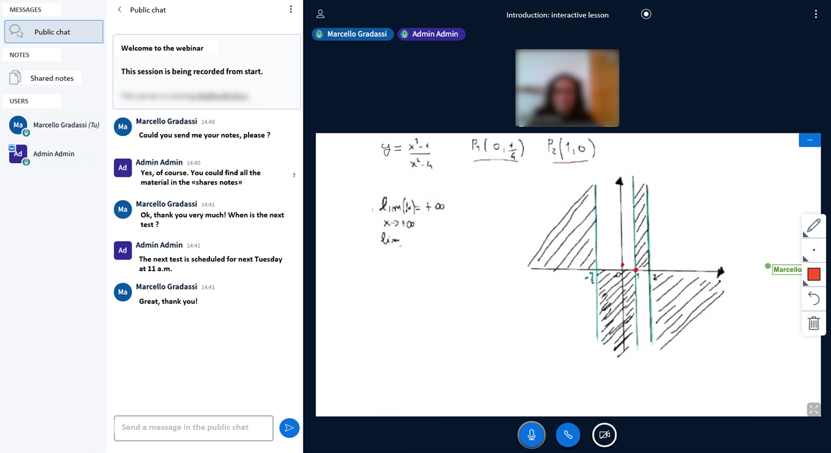Click the 'Public chat' panel header title
The image size is (831, 453).
coord(148,10)
